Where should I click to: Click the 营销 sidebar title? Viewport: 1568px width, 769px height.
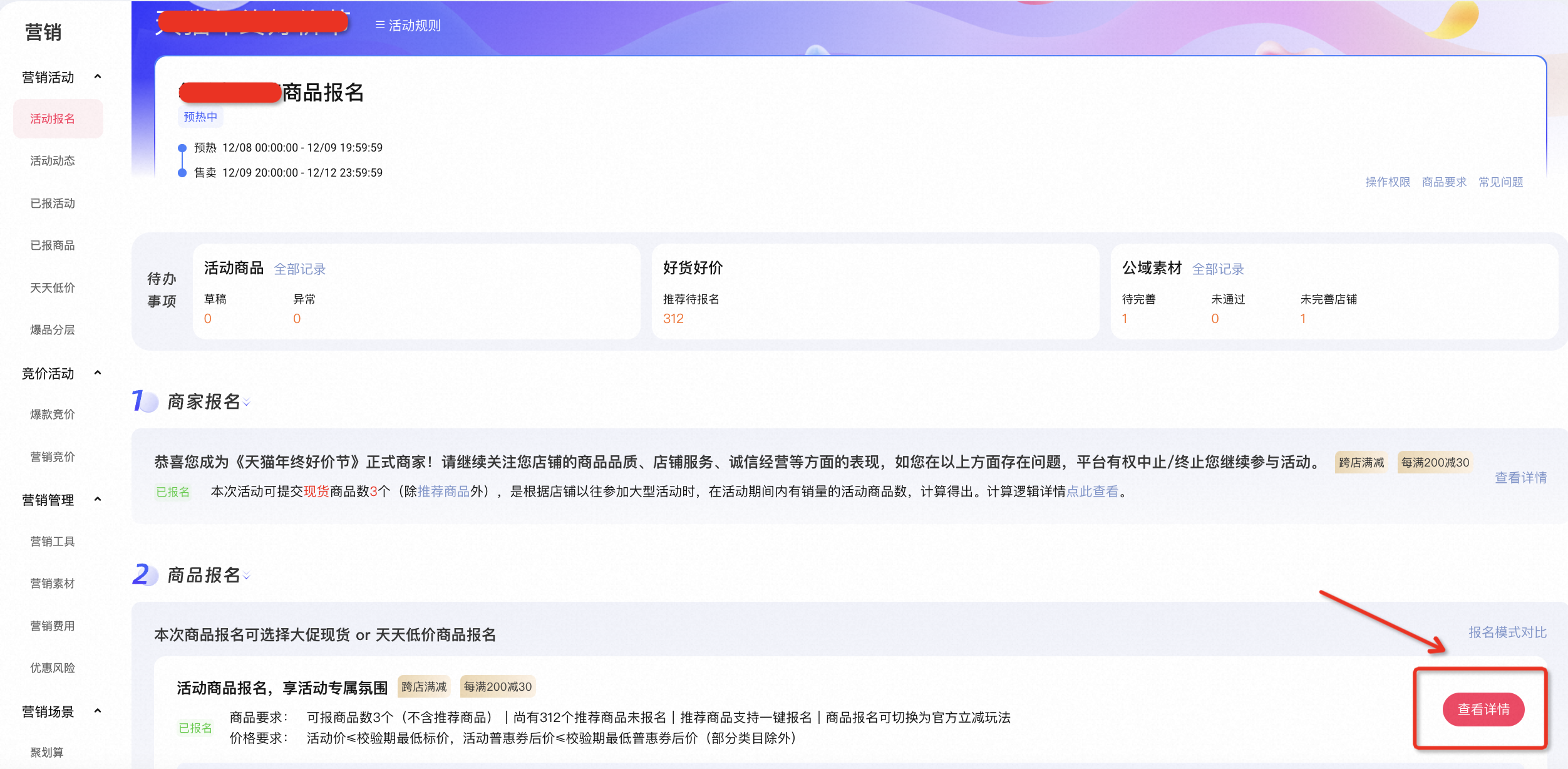[x=43, y=32]
